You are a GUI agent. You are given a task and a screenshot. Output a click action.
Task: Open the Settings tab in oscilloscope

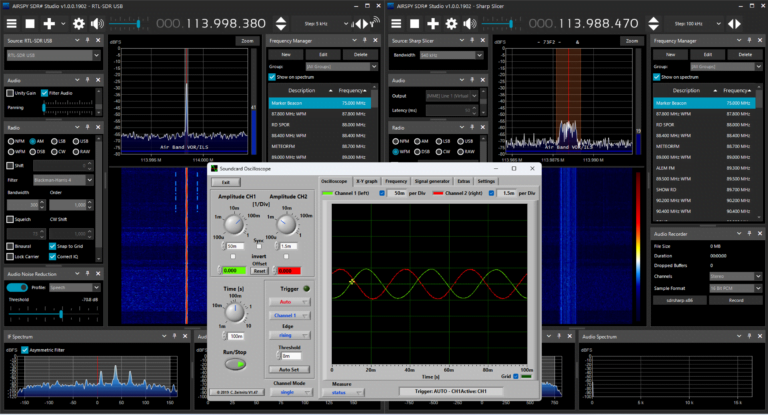point(486,181)
